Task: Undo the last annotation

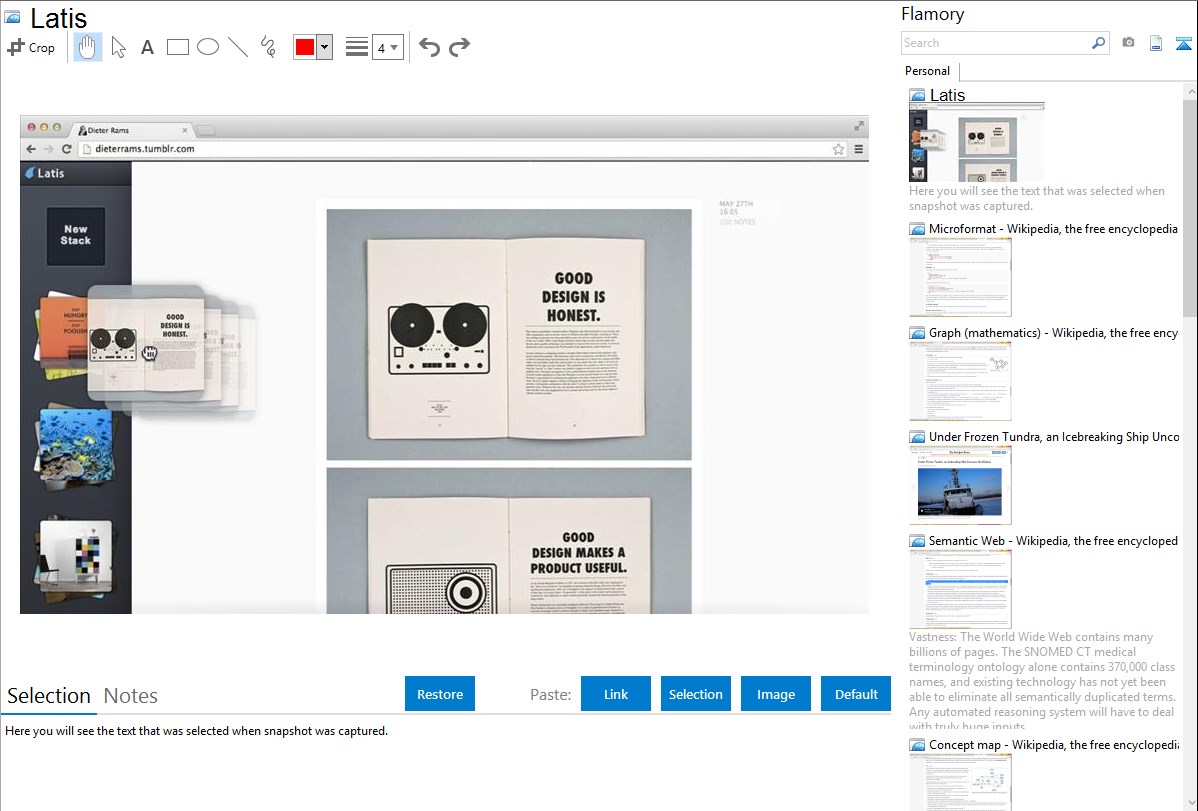Action: [429, 47]
